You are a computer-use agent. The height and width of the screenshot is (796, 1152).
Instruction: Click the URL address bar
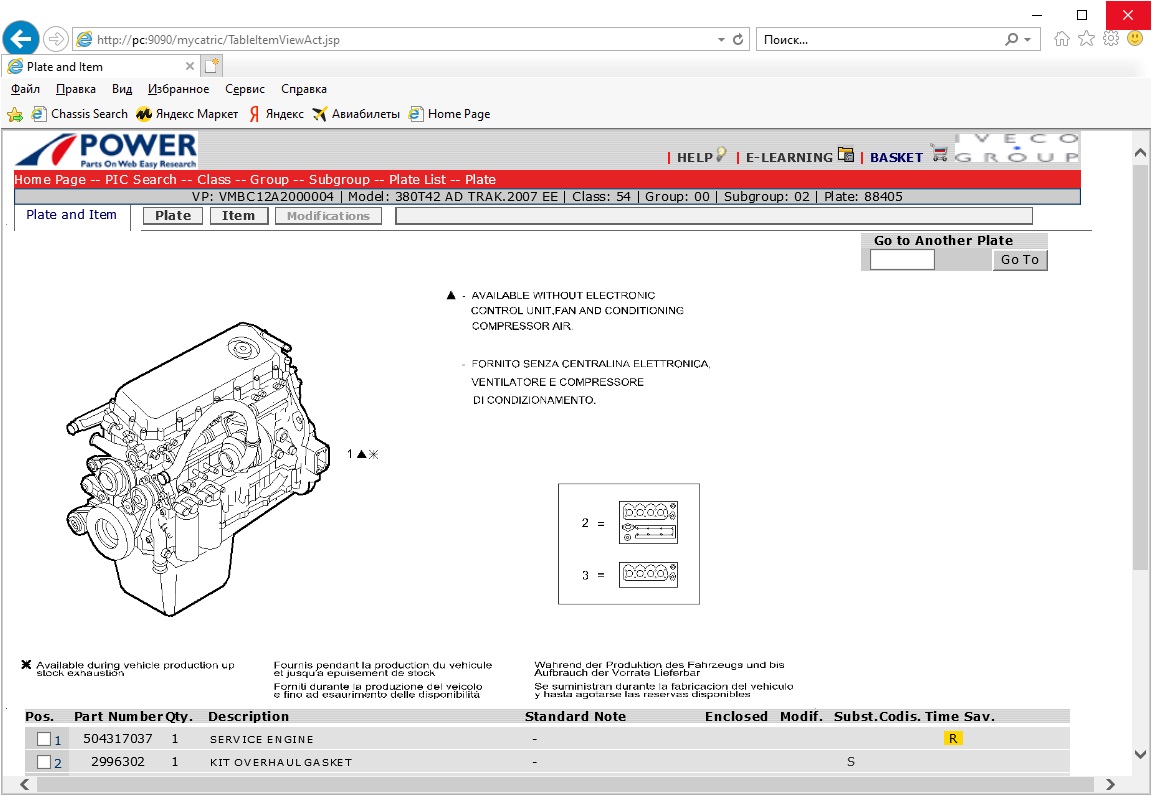[397, 40]
